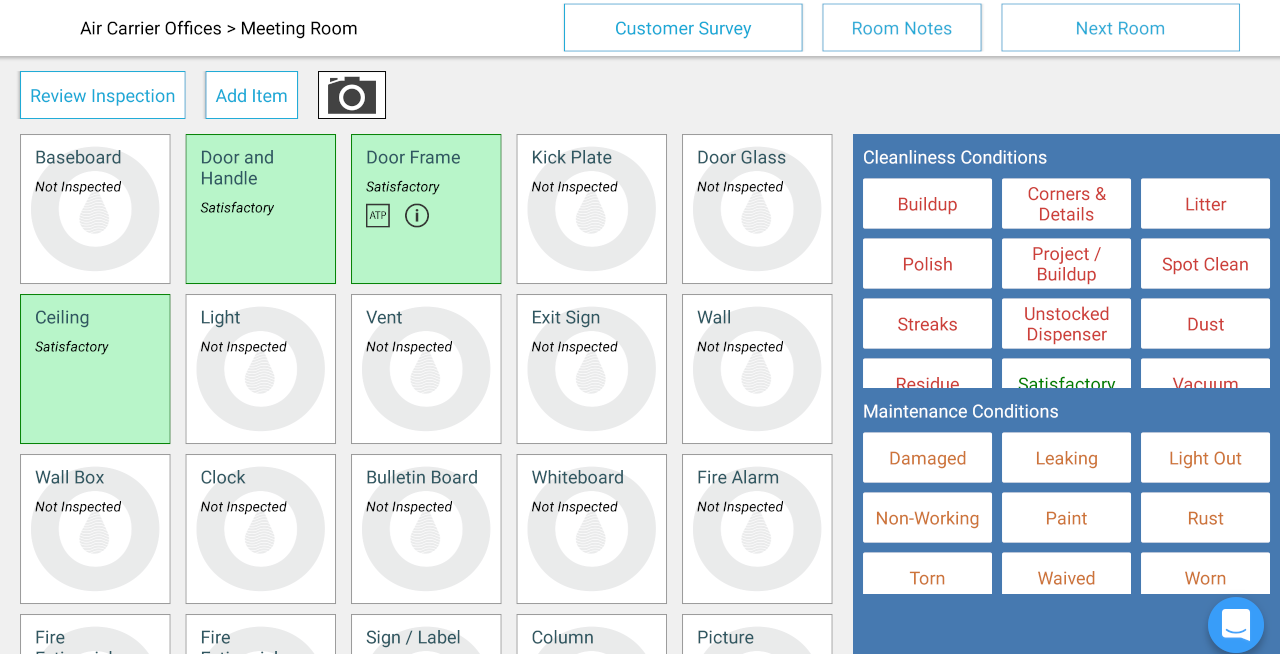Select the Unstocked Dispenser condition

point(1066,324)
